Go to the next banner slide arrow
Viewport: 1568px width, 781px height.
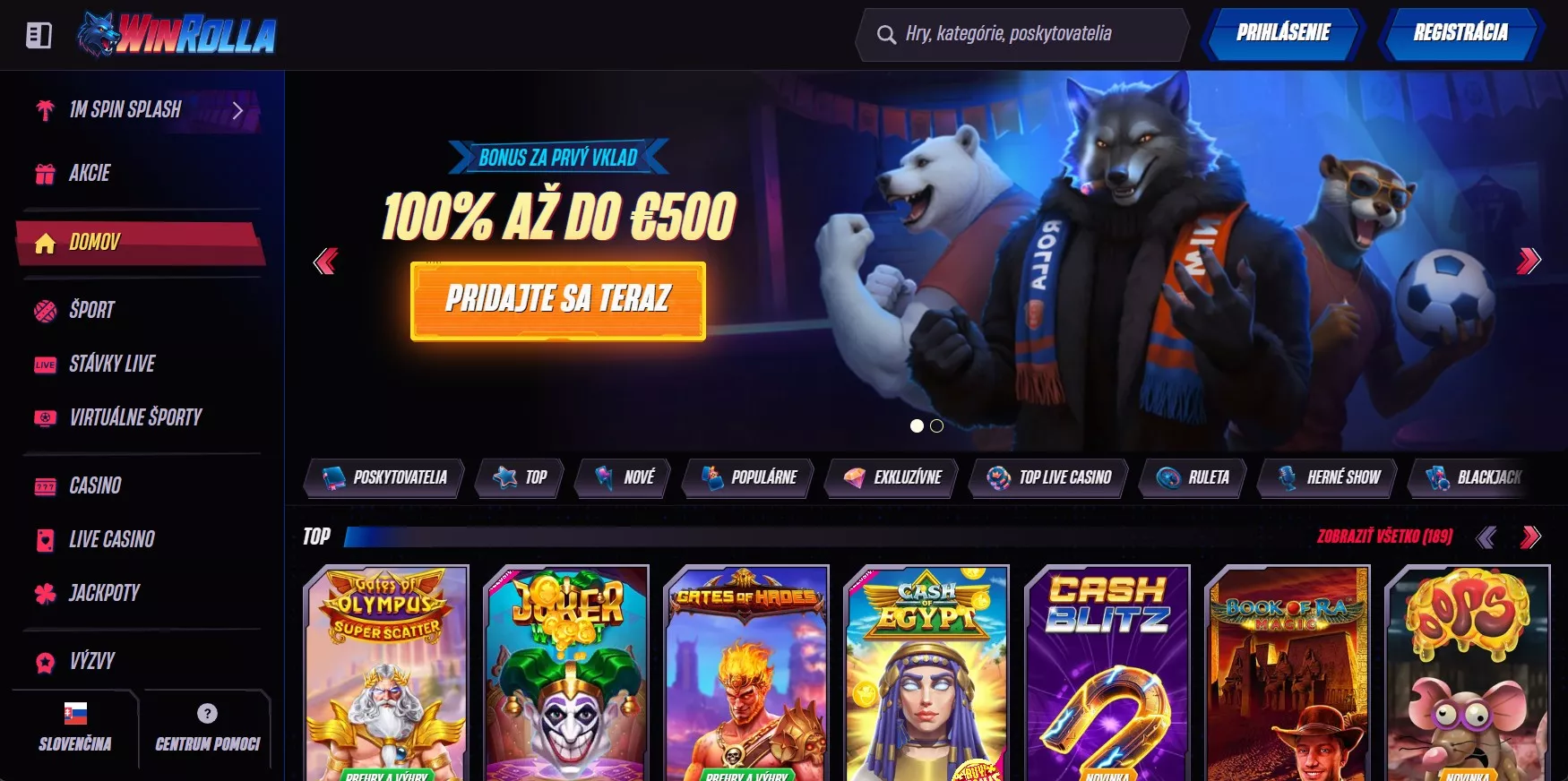(1529, 261)
